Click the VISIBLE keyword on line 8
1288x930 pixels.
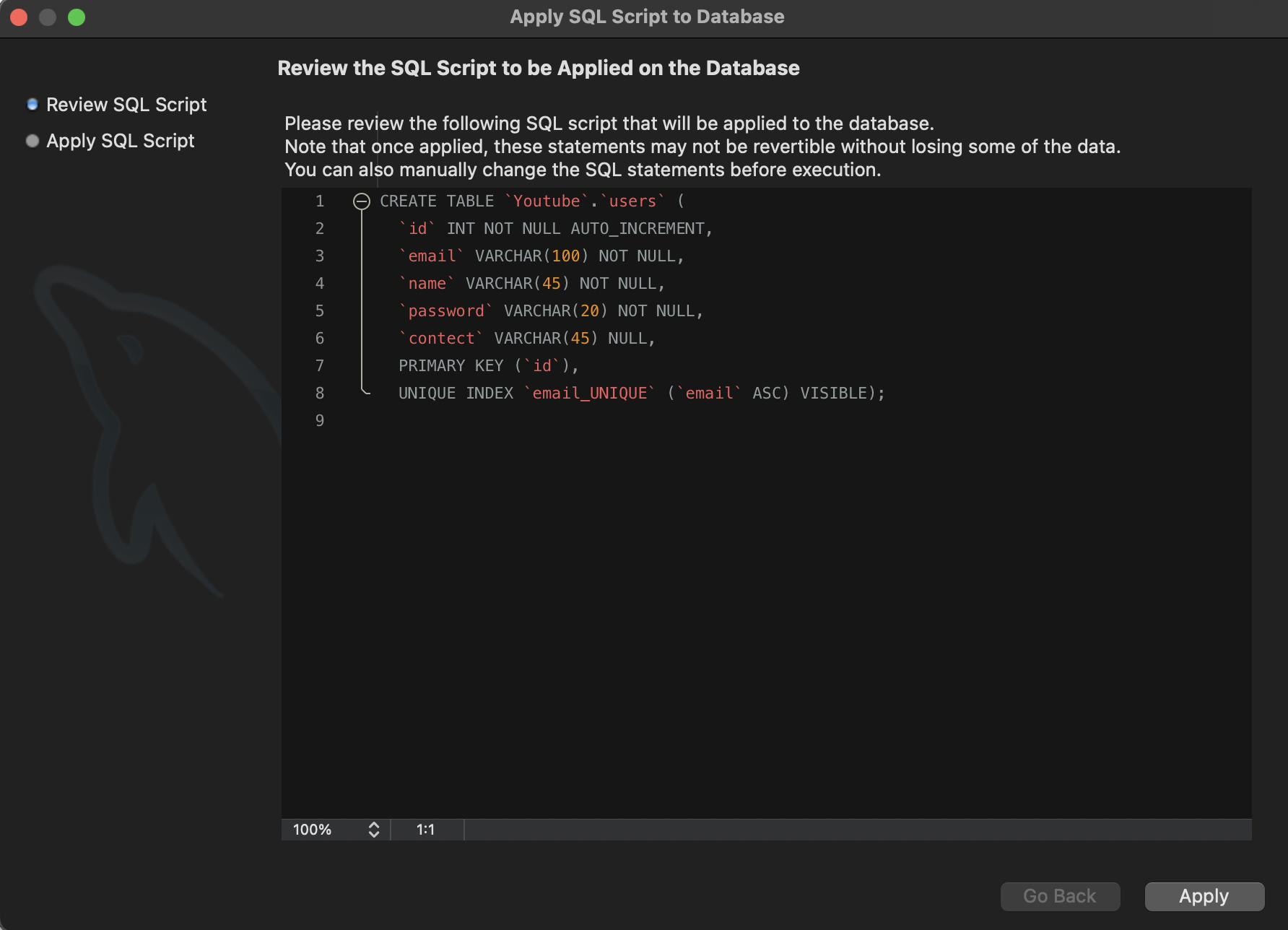[833, 394]
